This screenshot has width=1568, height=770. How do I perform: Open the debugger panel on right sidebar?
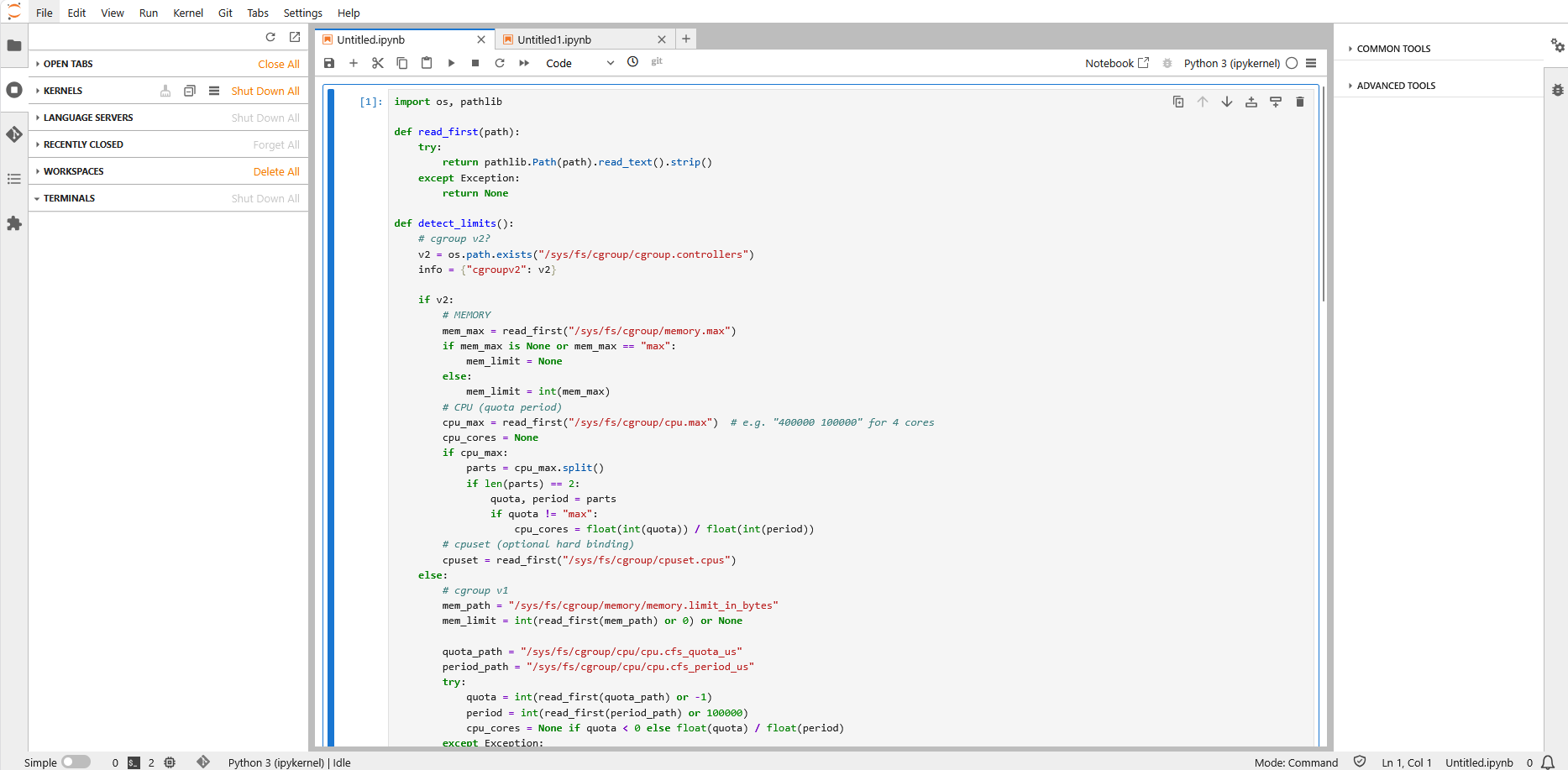tap(1557, 90)
